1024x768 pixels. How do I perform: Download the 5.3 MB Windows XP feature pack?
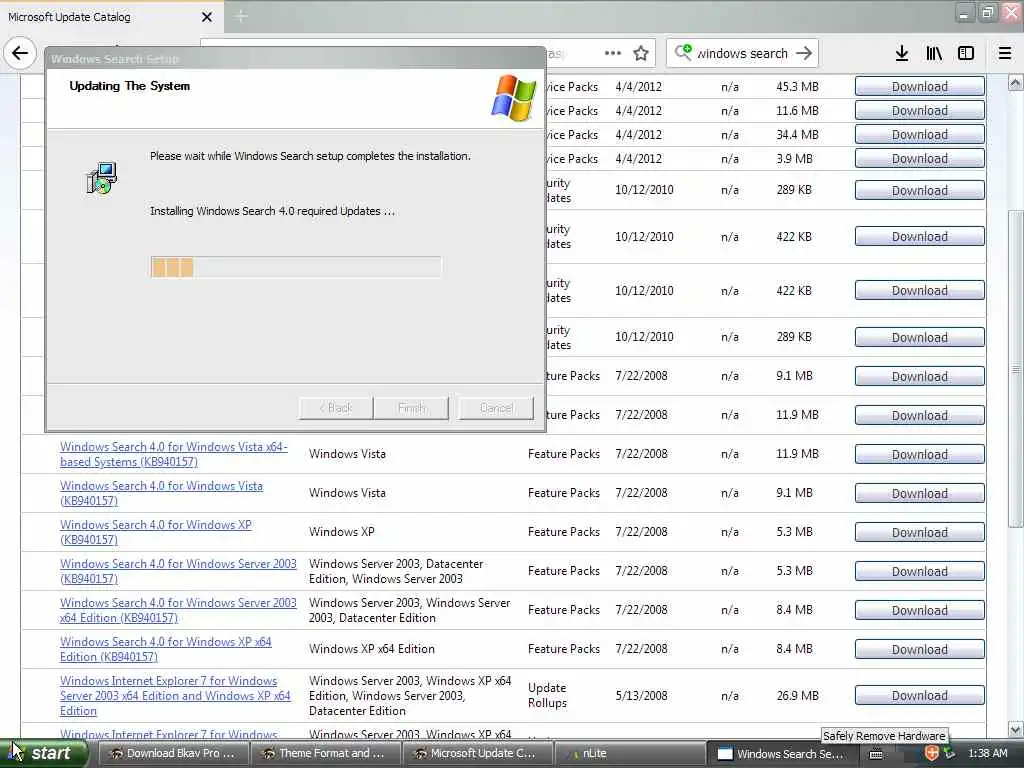click(x=920, y=532)
